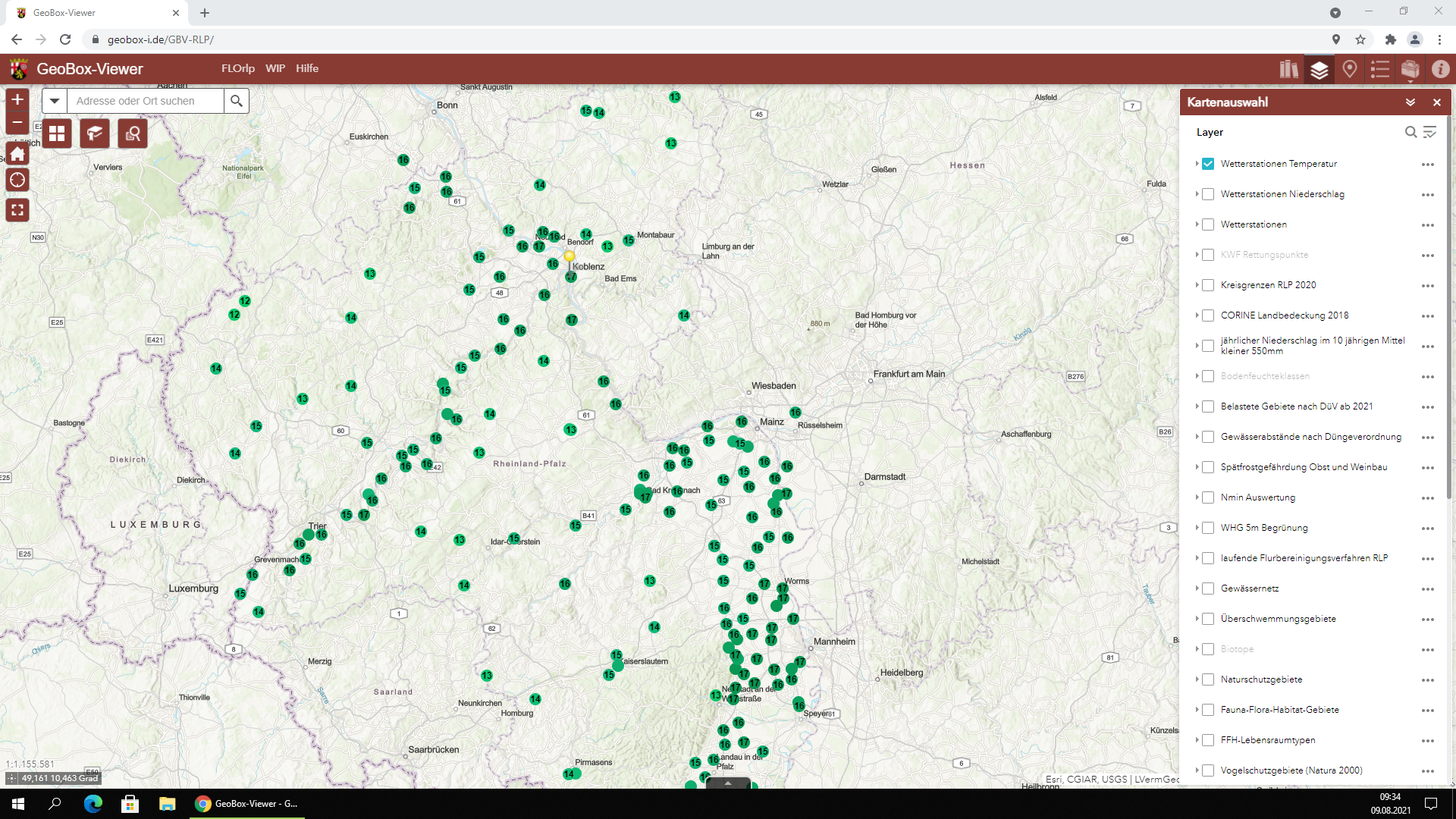
Task: Open the basemap gallery grid icon
Action: [x=57, y=134]
